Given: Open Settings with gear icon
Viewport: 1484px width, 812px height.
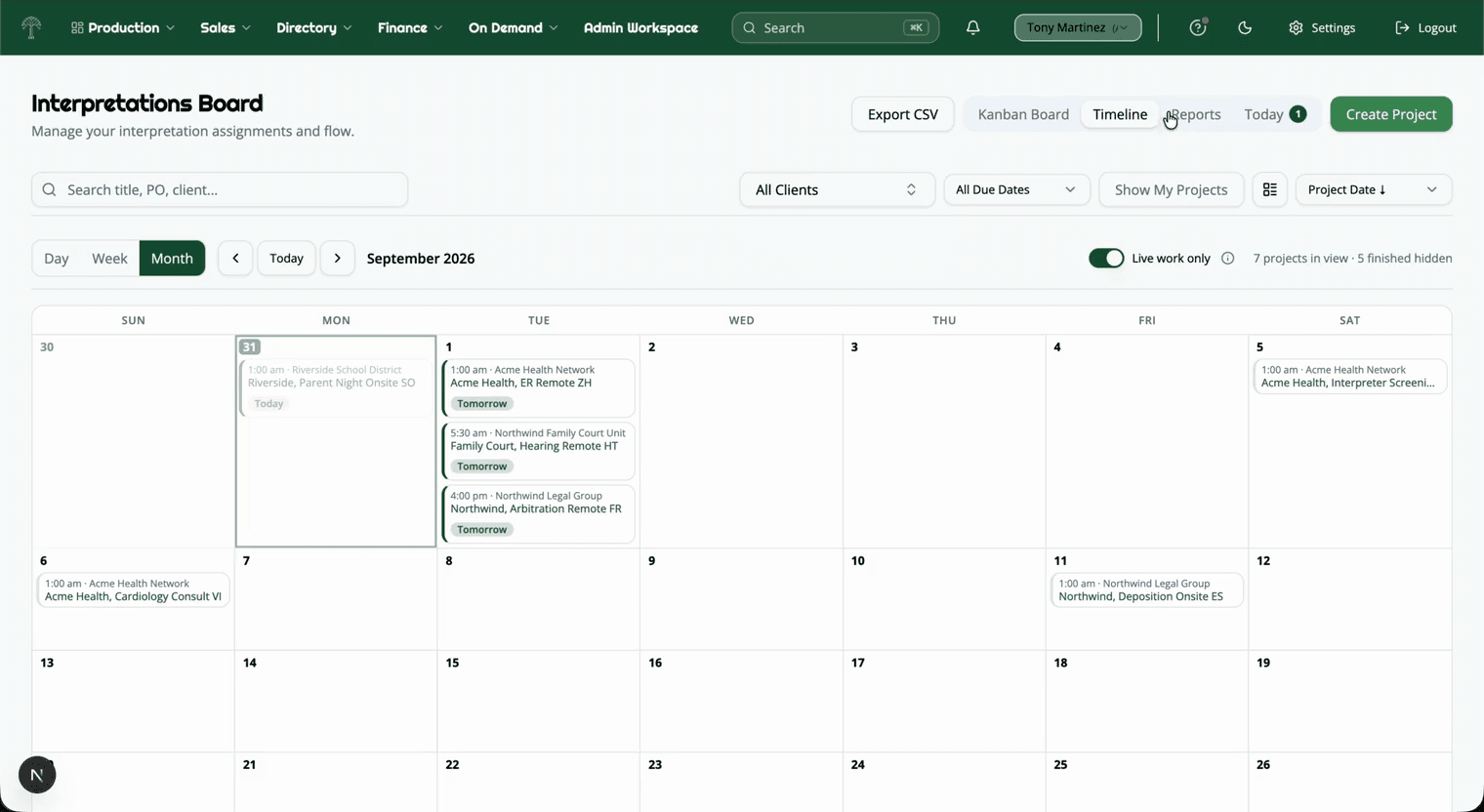Looking at the screenshot, I should click(x=1322, y=27).
